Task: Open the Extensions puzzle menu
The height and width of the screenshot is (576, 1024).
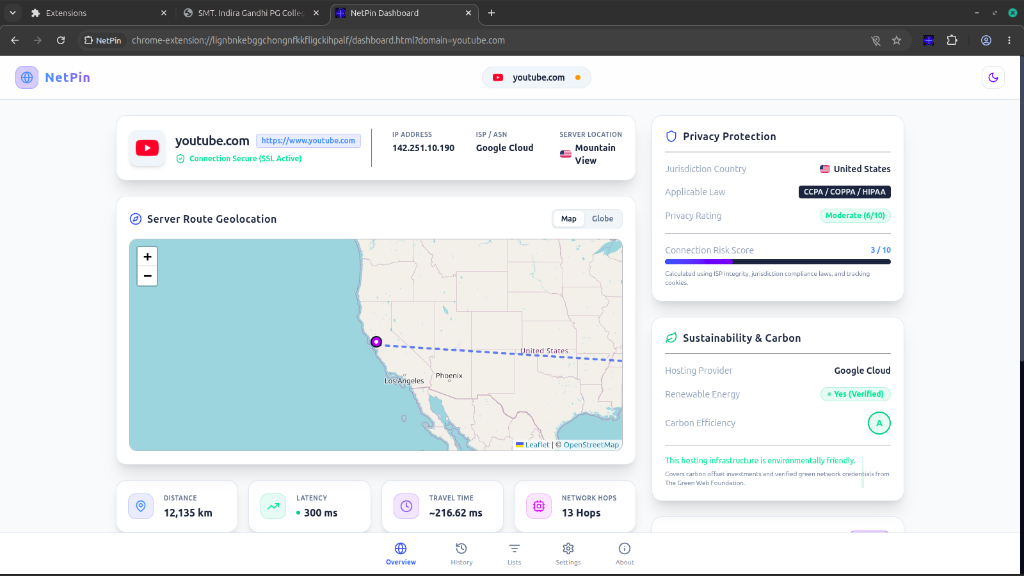Action: (x=952, y=40)
